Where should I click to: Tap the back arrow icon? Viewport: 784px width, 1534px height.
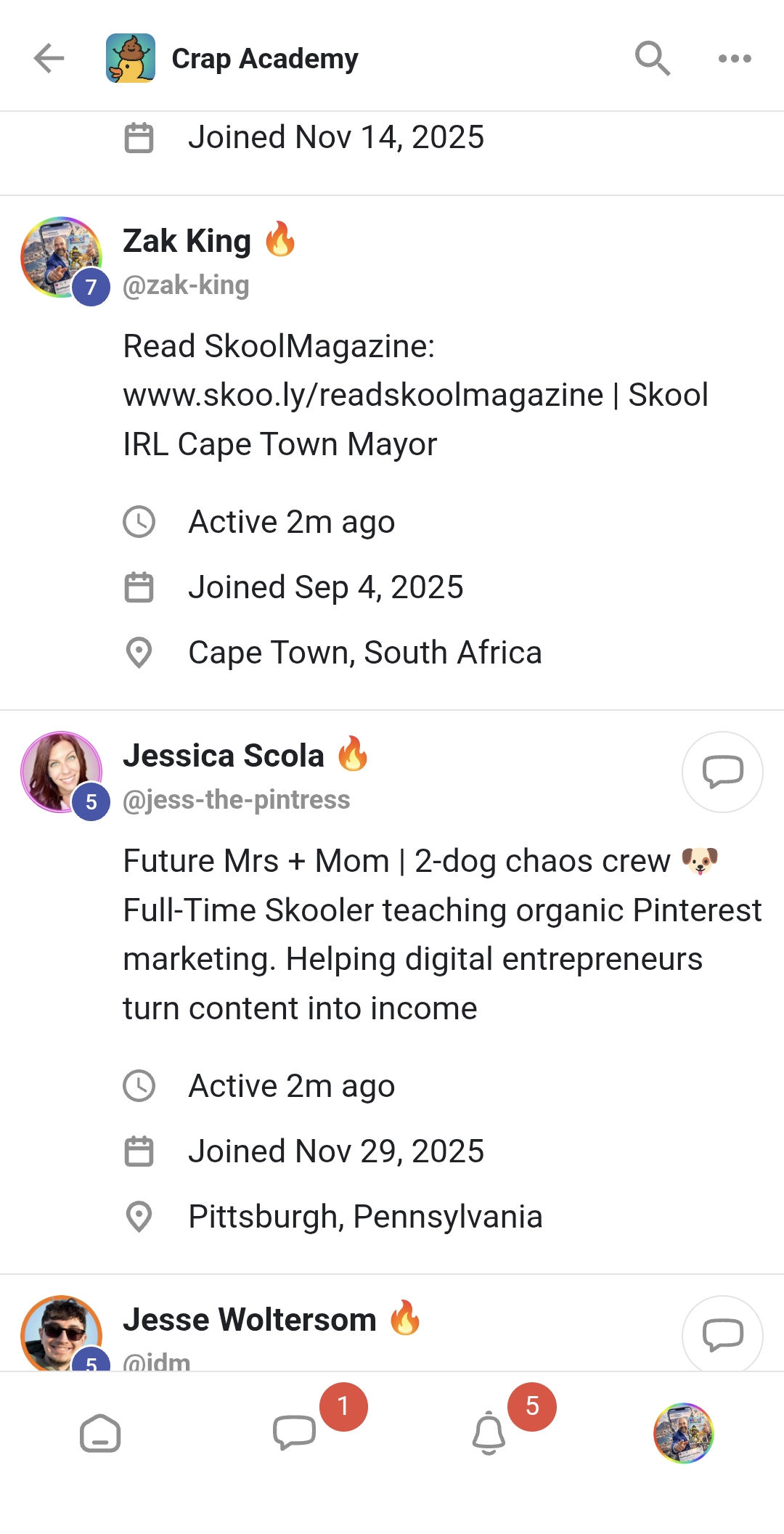click(49, 58)
